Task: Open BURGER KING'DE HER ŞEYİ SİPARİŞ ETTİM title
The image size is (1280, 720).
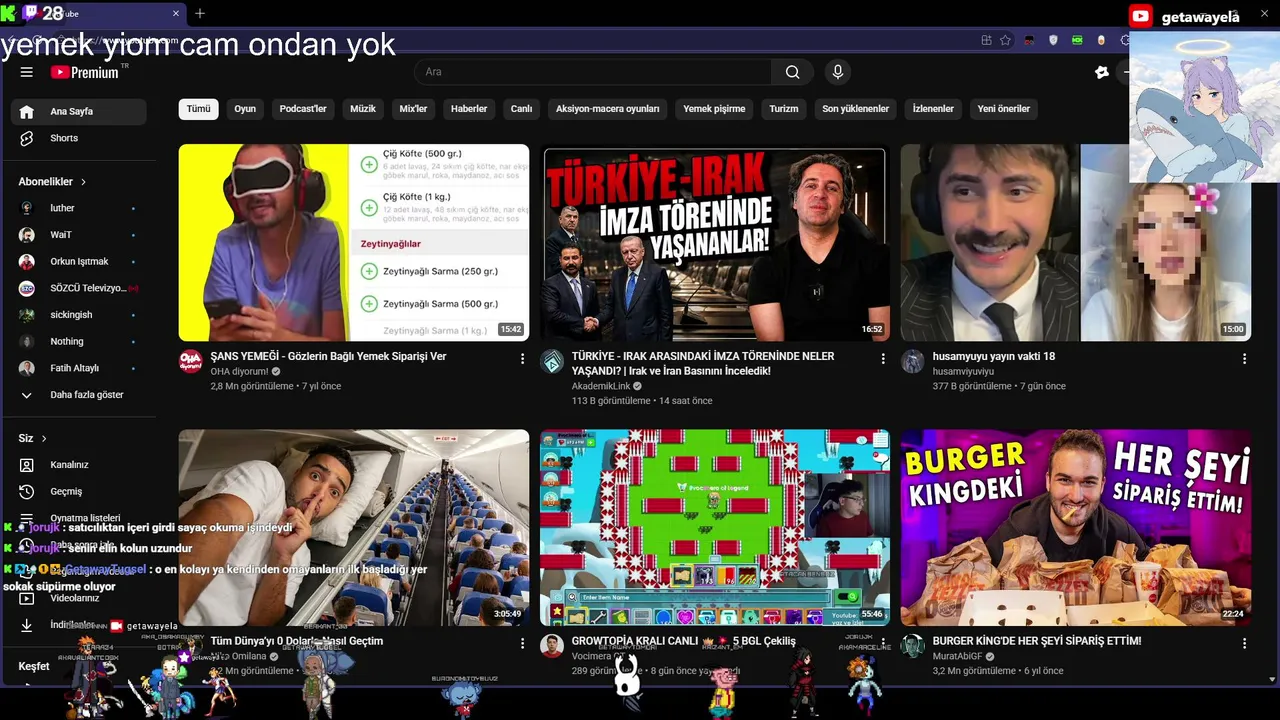Action: pos(1037,641)
